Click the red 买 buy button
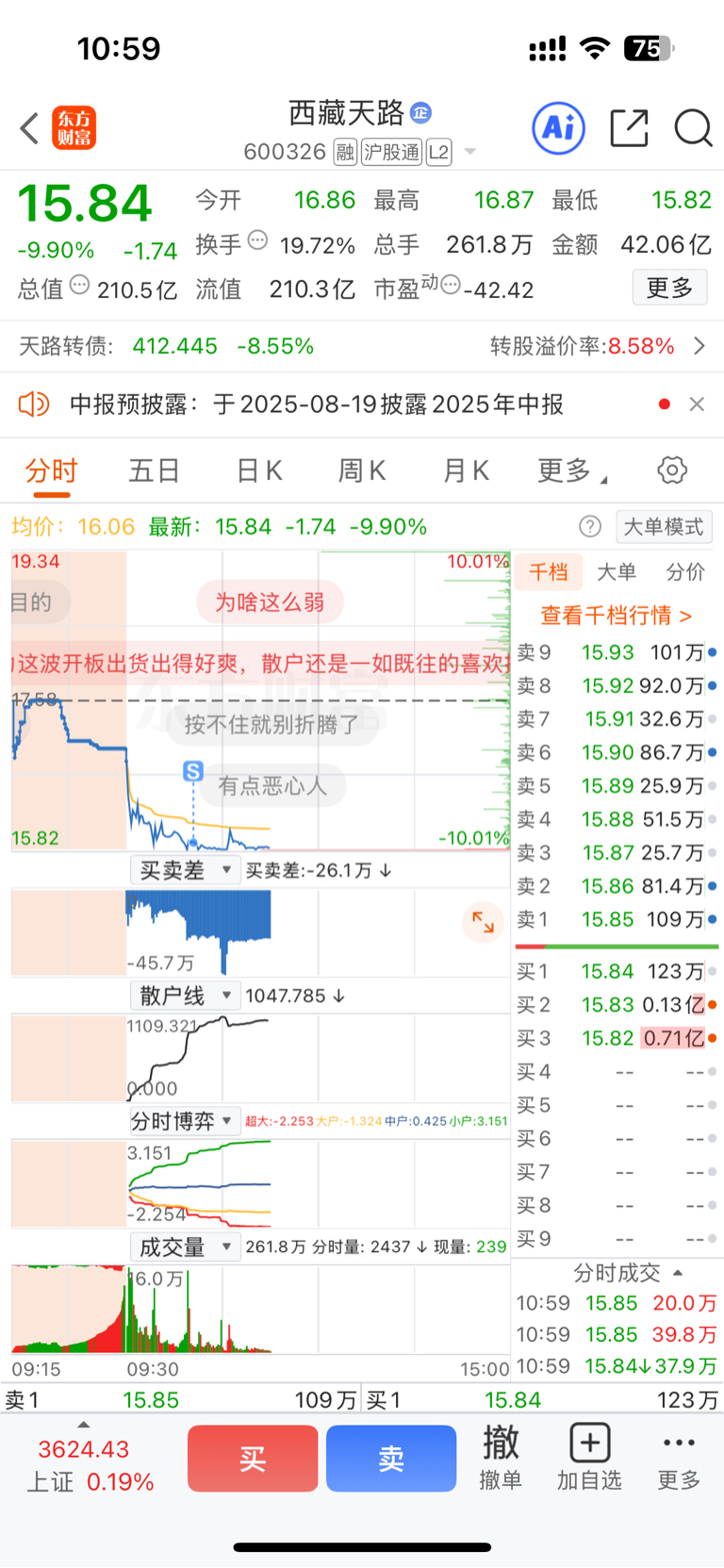Viewport: 724px width, 1568px height. [x=253, y=1459]
